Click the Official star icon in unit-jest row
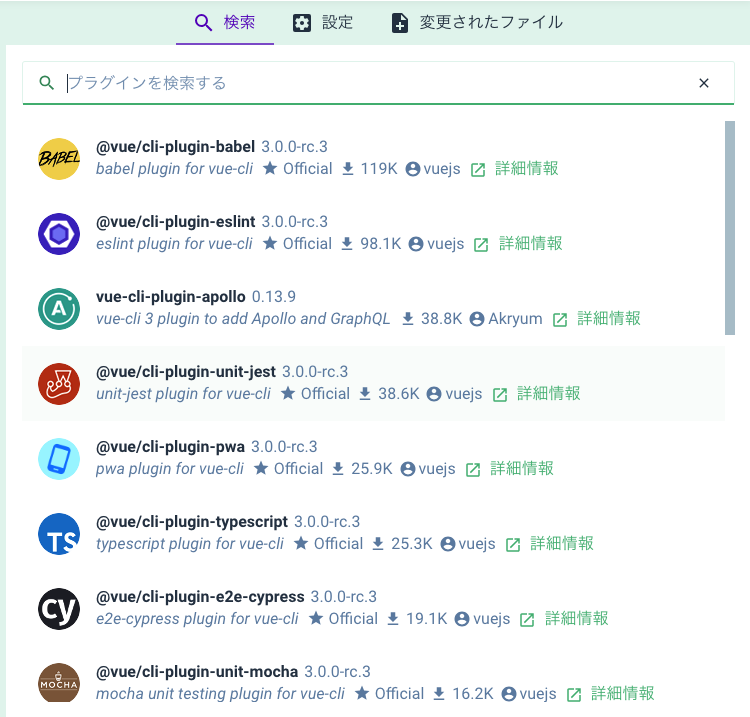 [288, 393]
